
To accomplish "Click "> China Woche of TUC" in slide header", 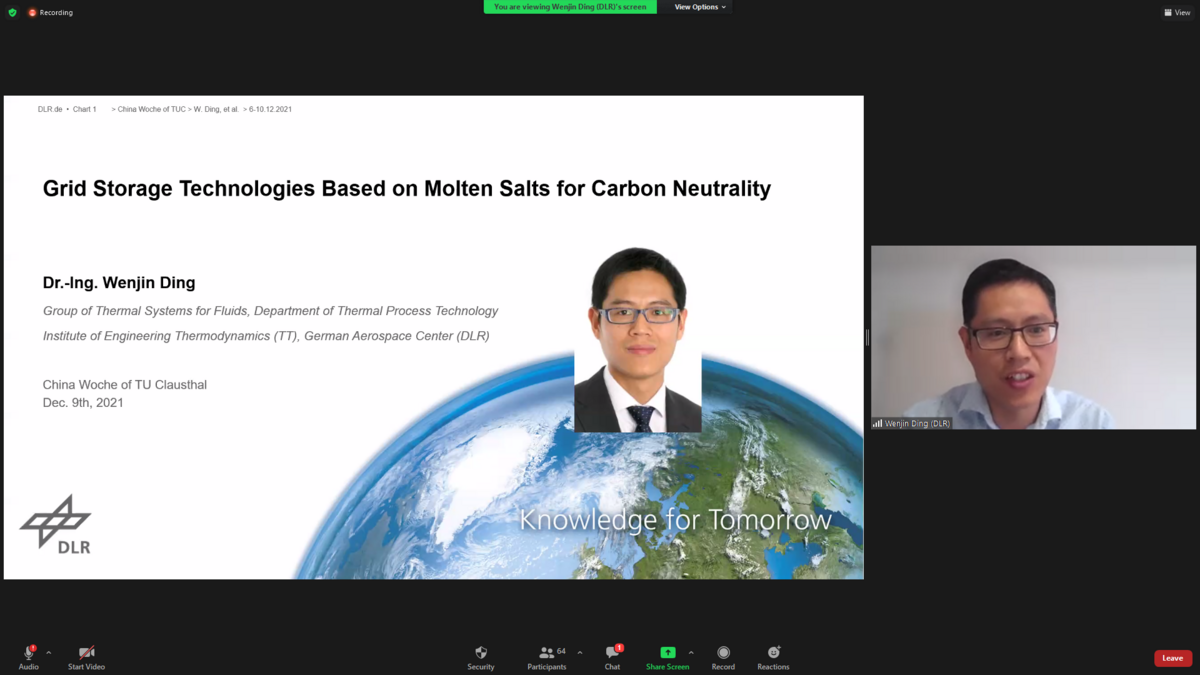I will click(149, 109).
